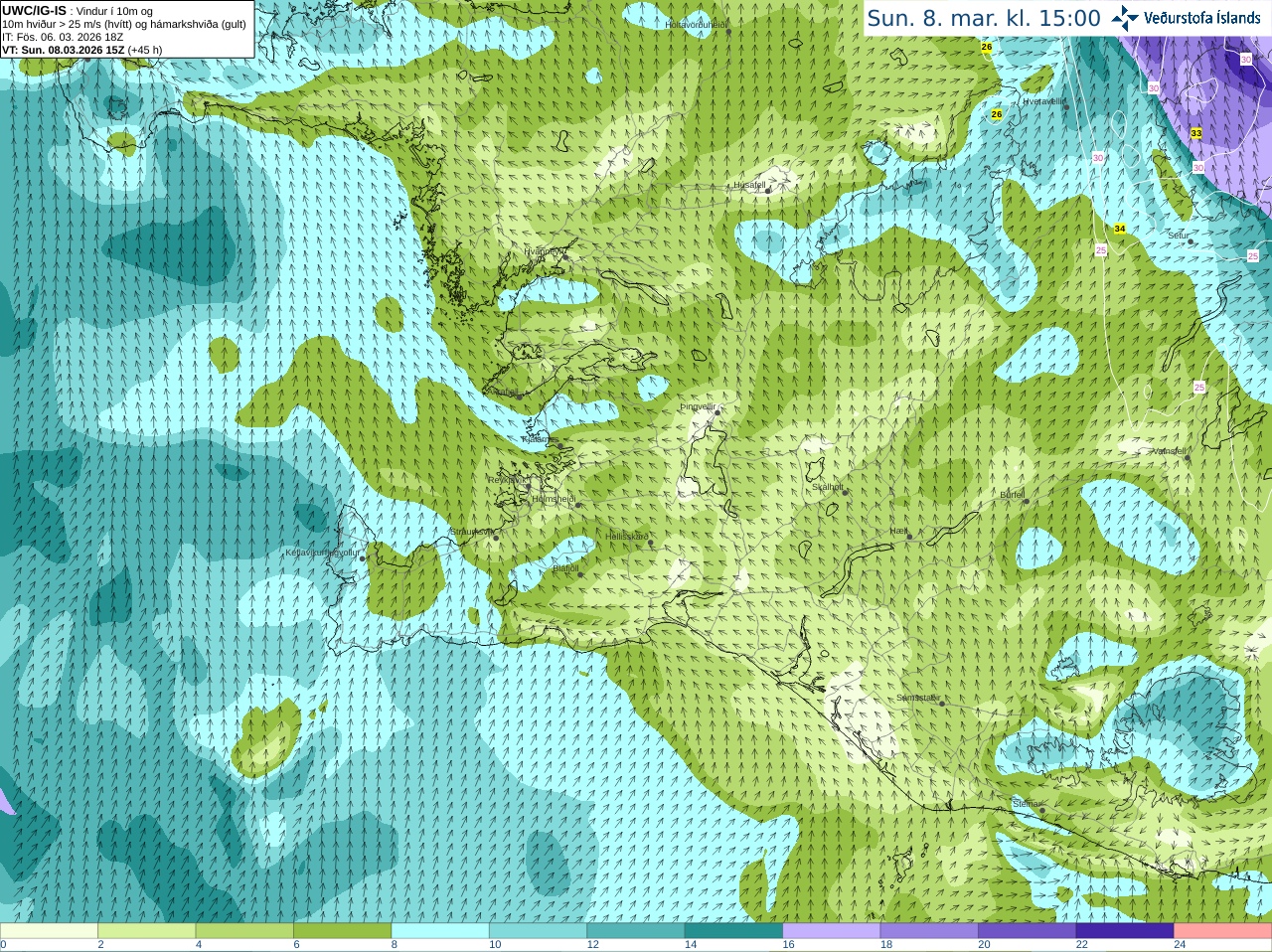
Task: Click the date header 'Sun. 8. mar. kl. 15:00'
Action: [x=984, y=18]
